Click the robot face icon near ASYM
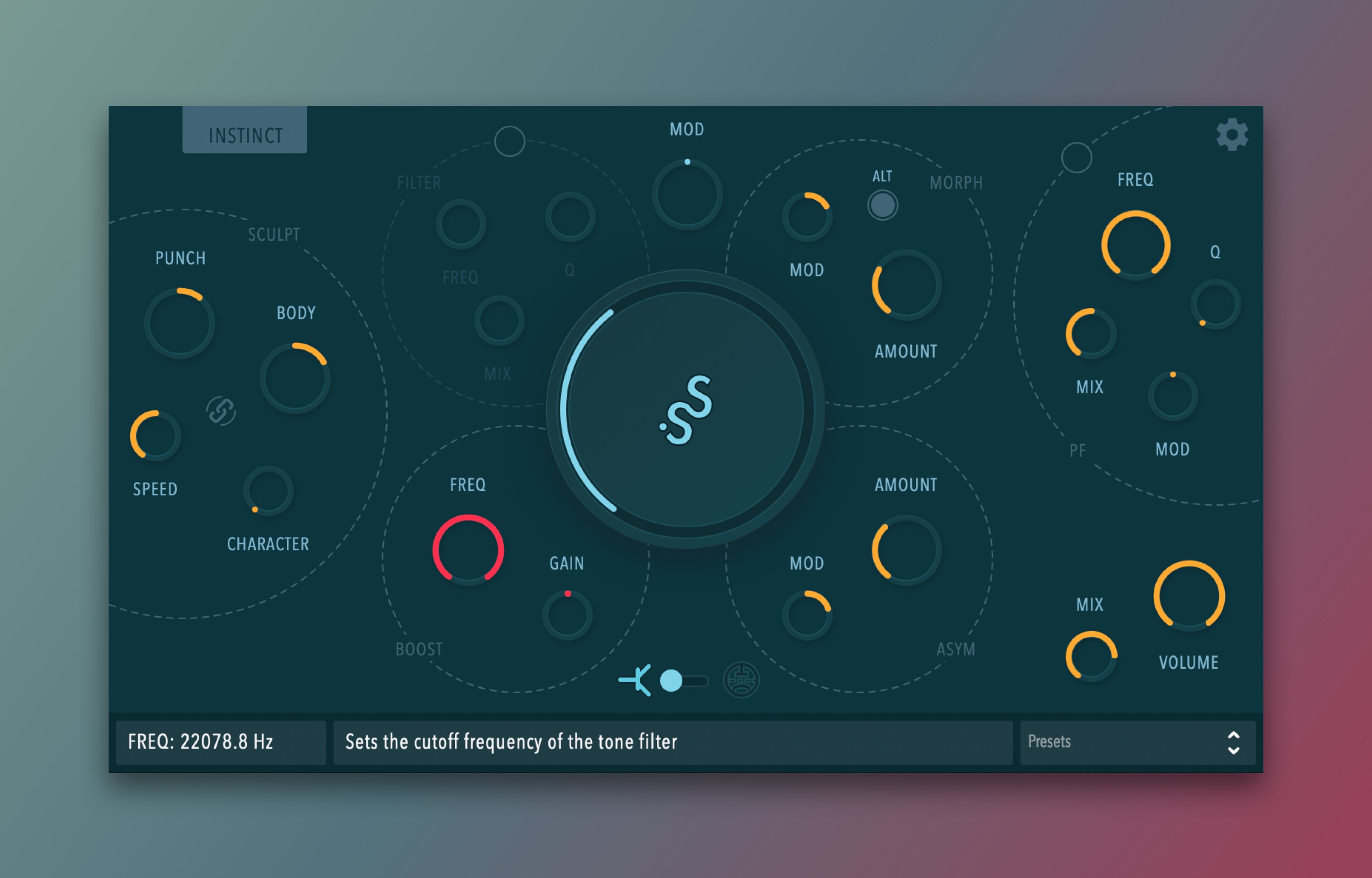The height and width of the screenshot is (878, 1372). coord(741,680)
